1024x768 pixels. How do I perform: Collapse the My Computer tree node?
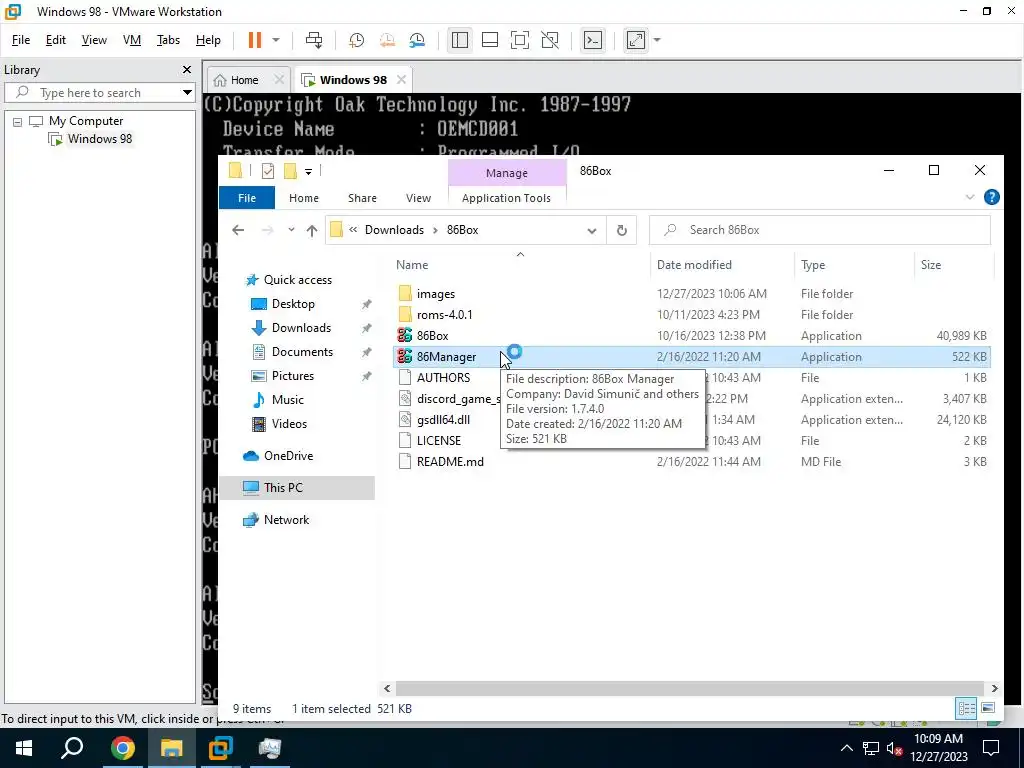(18, 121)
